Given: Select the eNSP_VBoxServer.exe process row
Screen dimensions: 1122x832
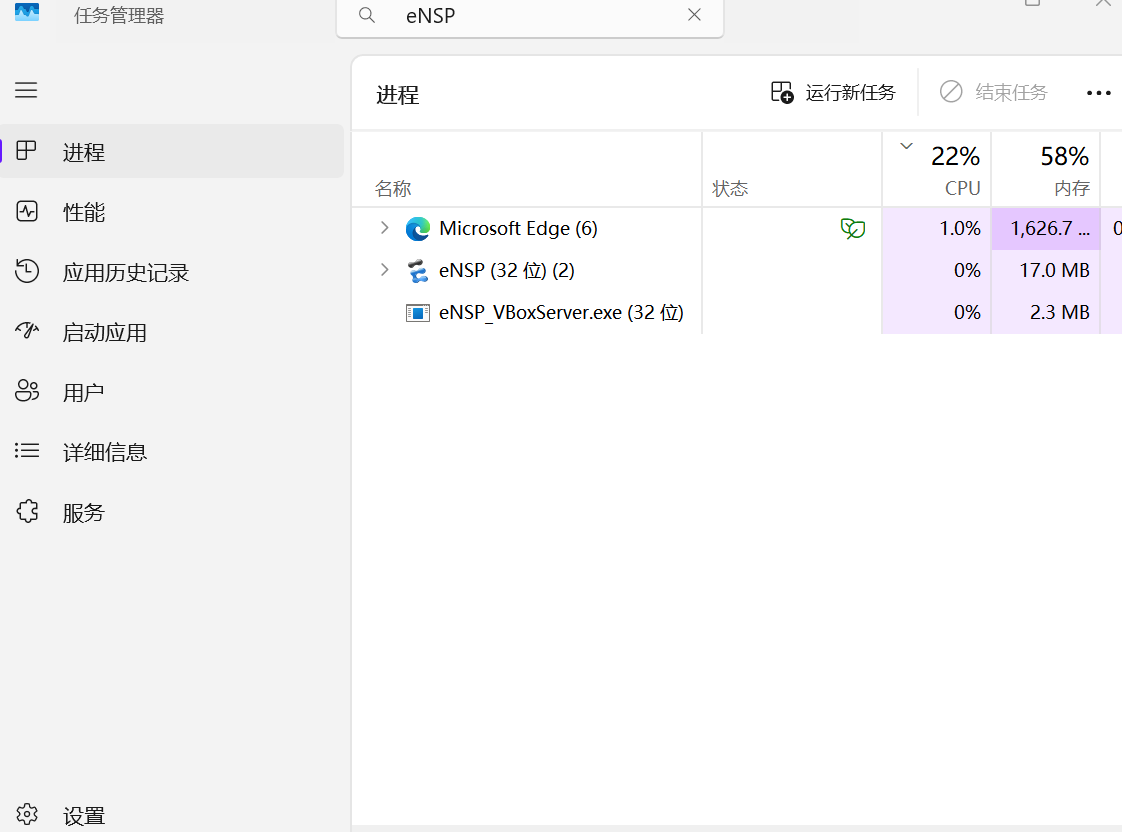Looking at the screenshot, I should pos(737,313).
